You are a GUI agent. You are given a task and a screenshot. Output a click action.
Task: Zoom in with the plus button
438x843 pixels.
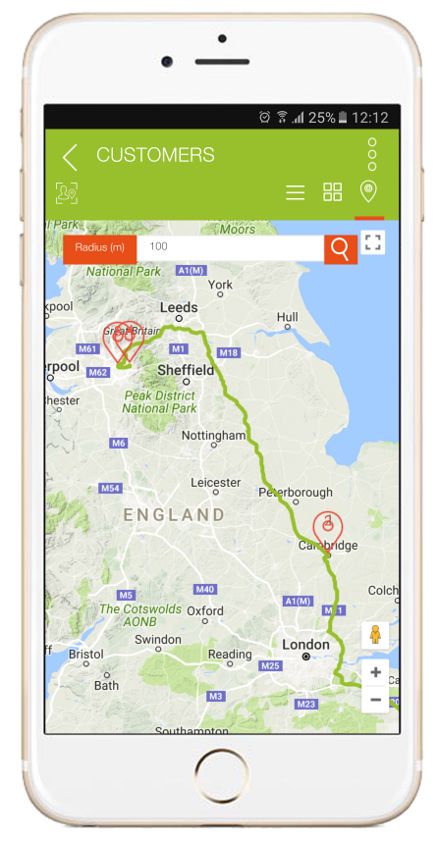point(375,672)
